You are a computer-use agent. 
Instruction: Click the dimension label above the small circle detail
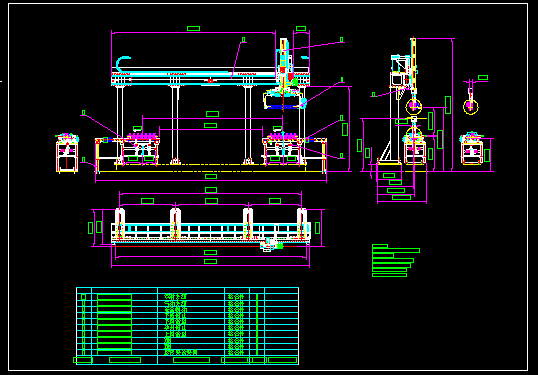(483, 78)
